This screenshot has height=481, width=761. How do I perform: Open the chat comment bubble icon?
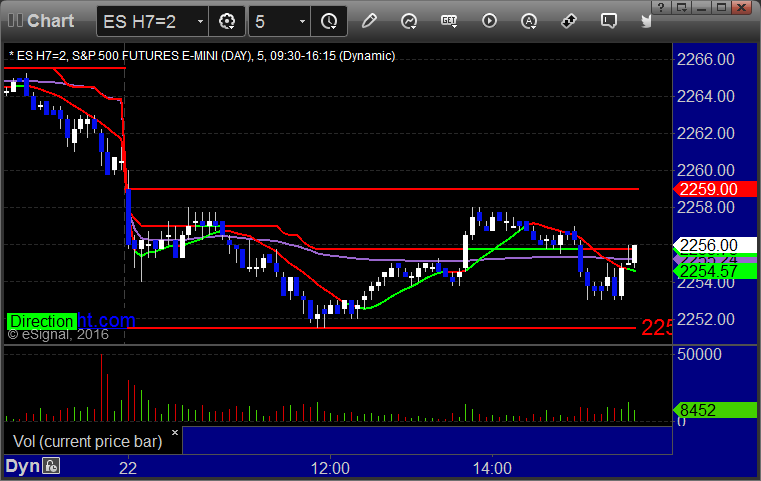tap(609, 21)
